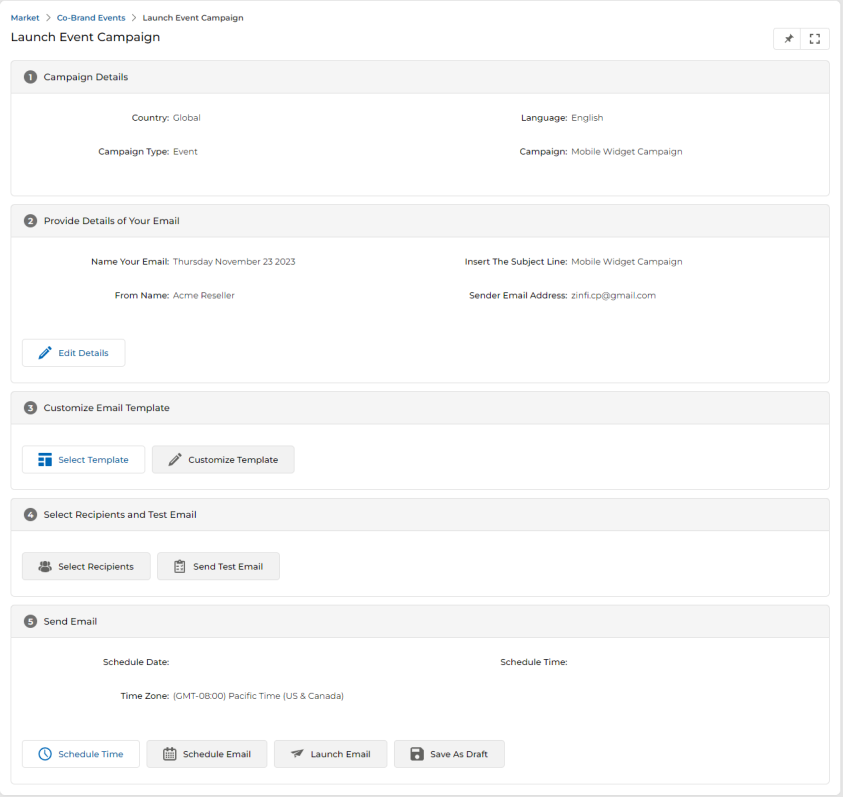
Task: Open Customize Template button
Action: click(x=223, y=460)
